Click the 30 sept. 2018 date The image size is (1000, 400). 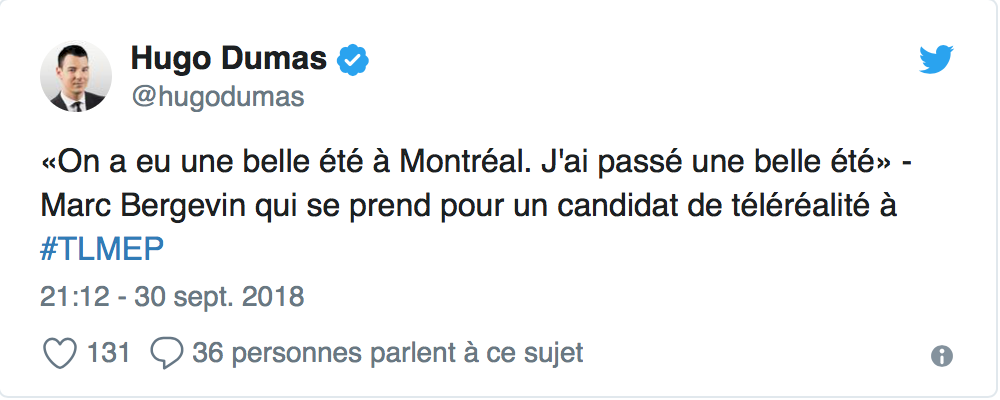[216, 297]
